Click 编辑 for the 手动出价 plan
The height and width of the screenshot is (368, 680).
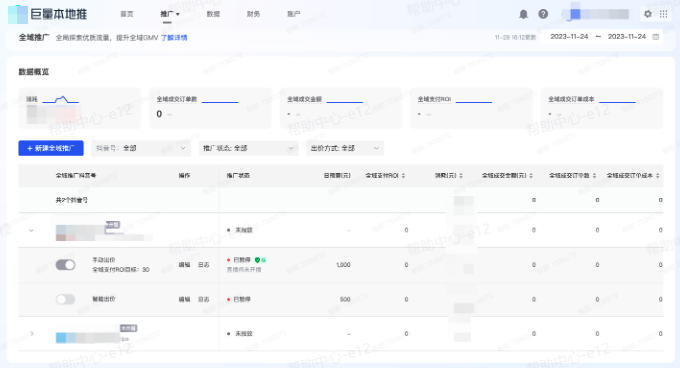click(184, 265)
